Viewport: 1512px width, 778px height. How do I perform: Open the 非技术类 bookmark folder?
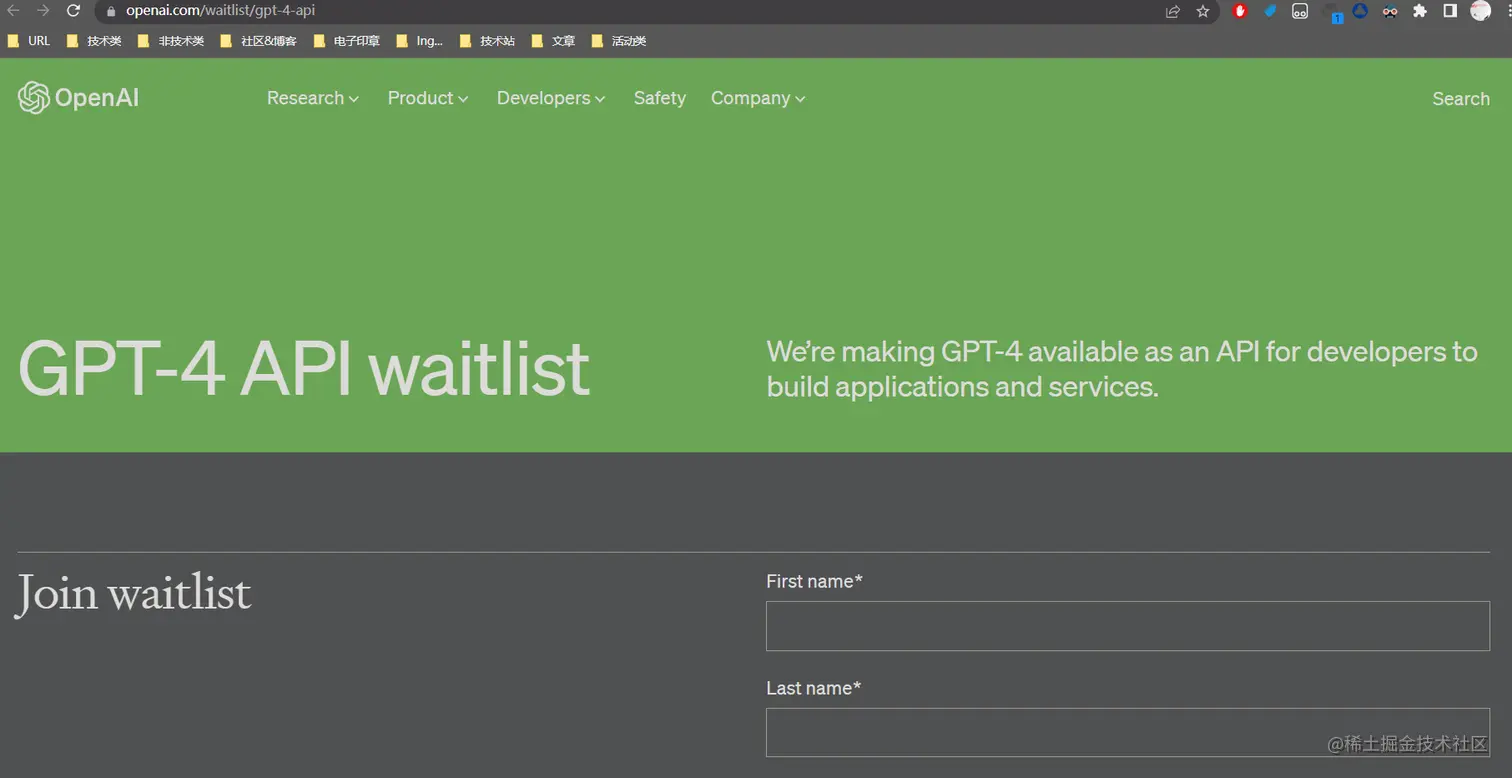click(x=171, y=41)
